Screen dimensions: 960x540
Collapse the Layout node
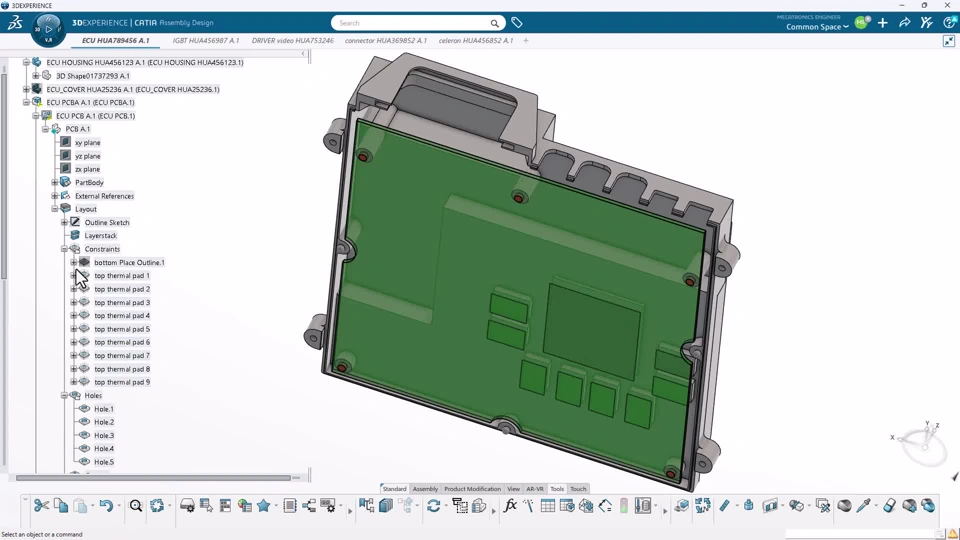coord(54,209)
